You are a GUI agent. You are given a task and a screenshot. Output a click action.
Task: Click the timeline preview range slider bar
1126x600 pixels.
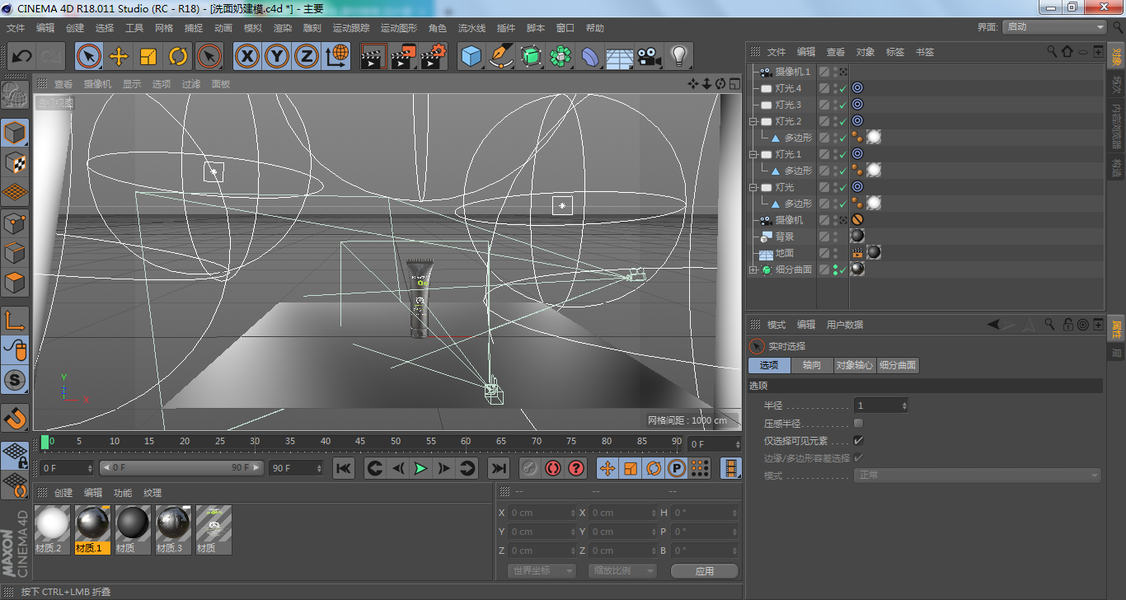tap(182, 468)
